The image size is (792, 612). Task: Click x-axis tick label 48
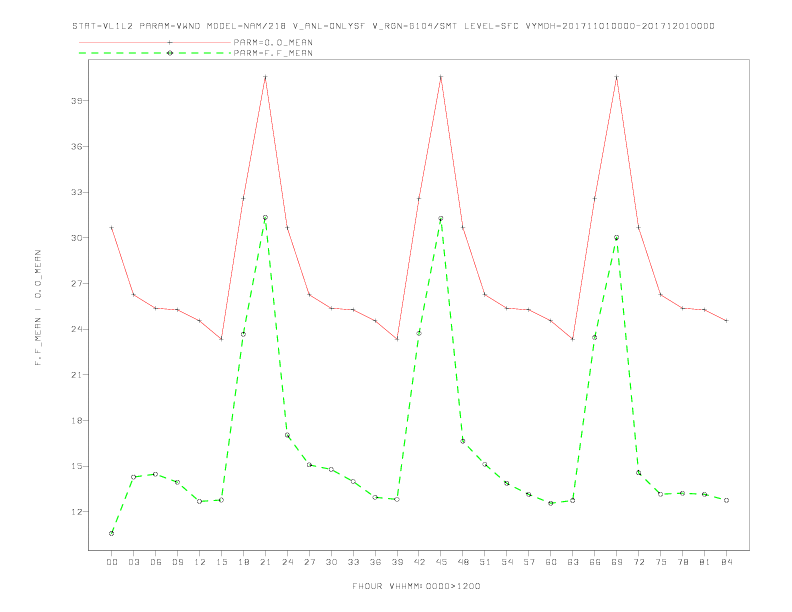click(x=463, y=562)
